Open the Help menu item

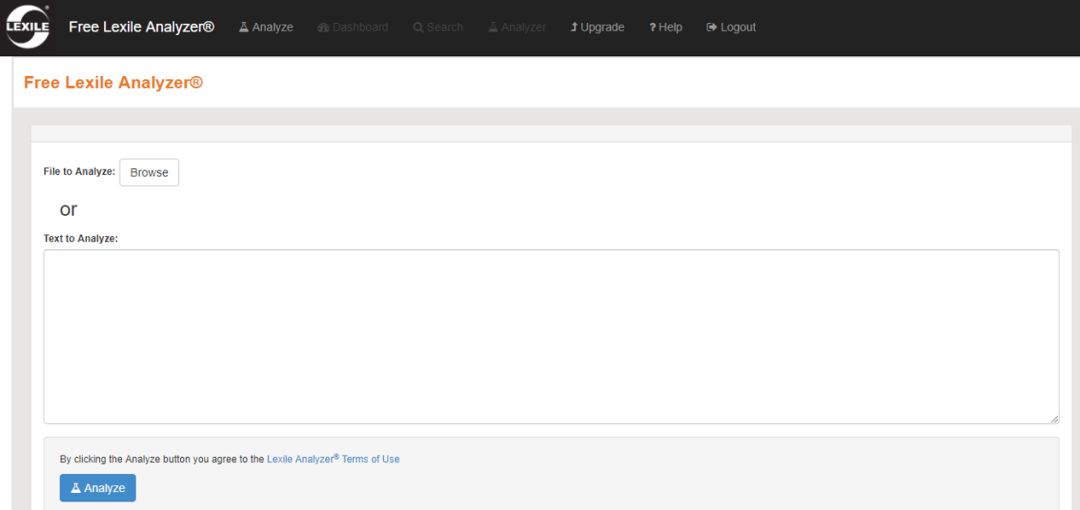670,27
